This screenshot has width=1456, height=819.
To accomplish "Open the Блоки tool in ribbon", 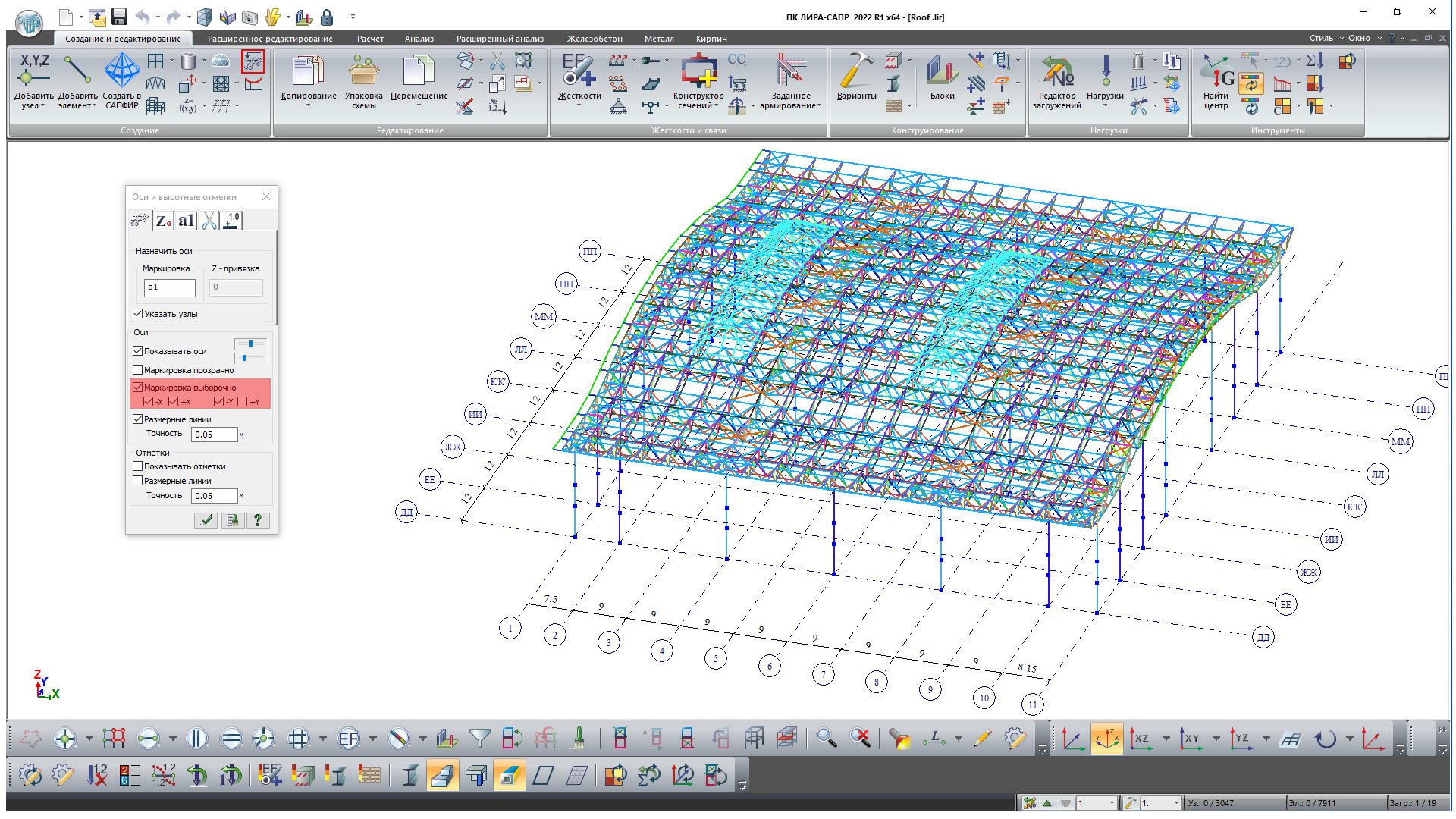I will pos(942,70).
